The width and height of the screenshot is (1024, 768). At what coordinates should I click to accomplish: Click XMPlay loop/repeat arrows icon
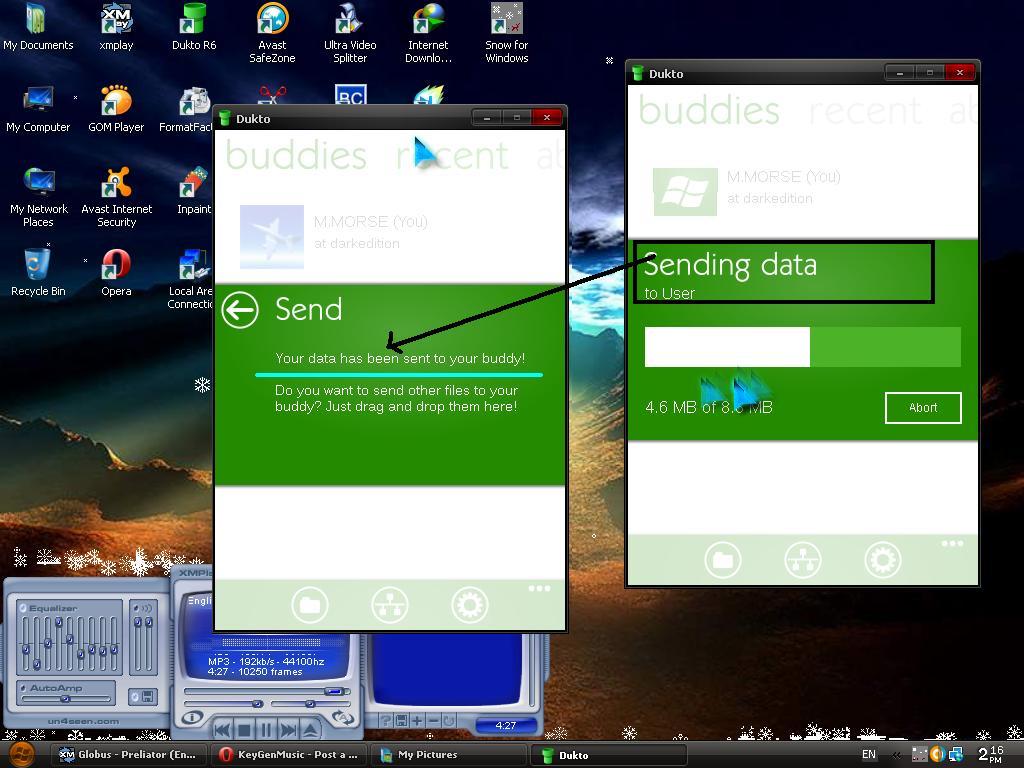pos(343,717)
